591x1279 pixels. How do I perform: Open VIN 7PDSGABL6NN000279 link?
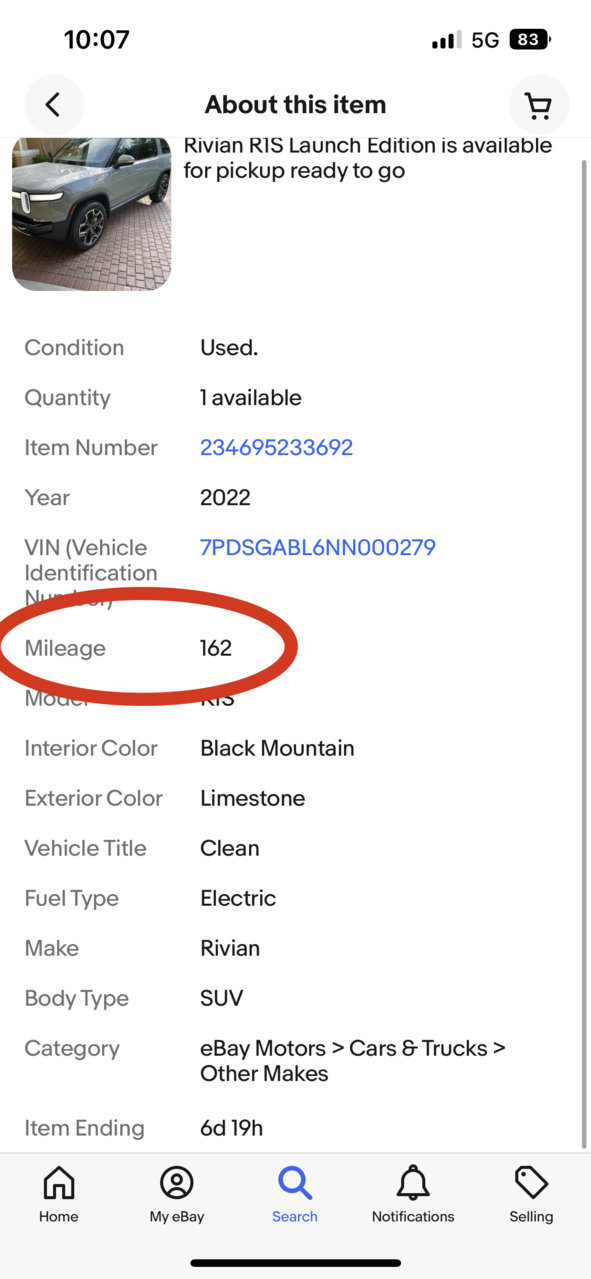[318, 548]
